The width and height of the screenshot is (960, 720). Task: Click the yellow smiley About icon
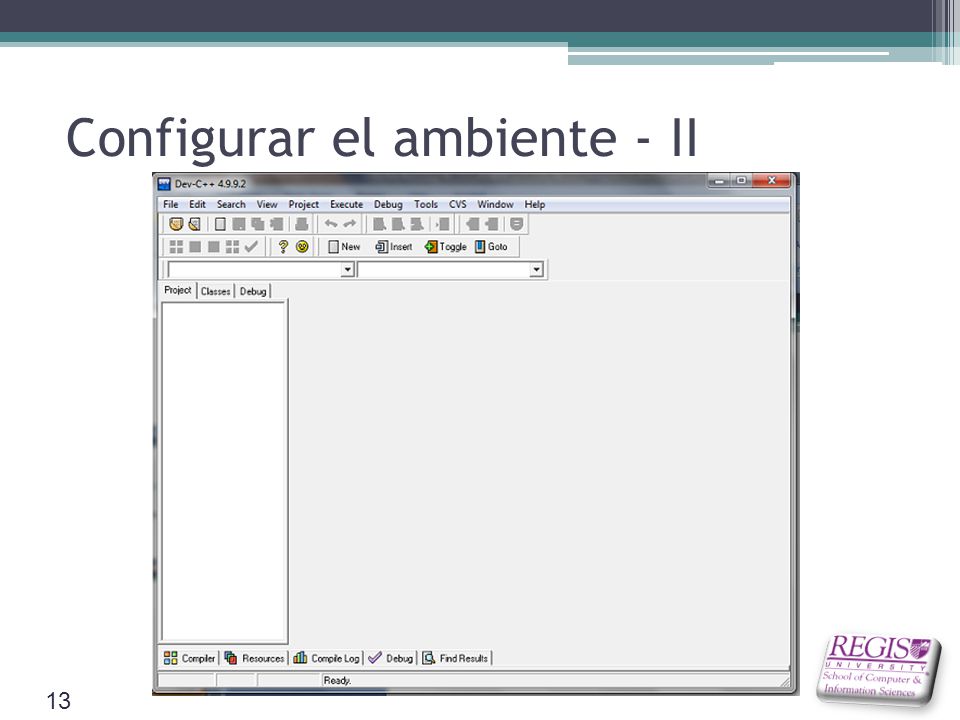point(302,247)
